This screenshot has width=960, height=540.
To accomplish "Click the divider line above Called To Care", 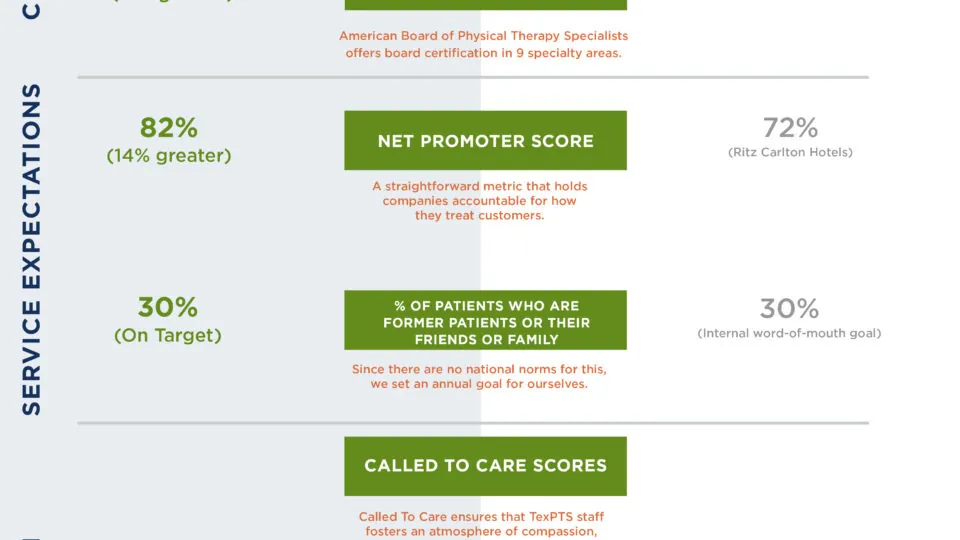I will click(x=473, y=422).
